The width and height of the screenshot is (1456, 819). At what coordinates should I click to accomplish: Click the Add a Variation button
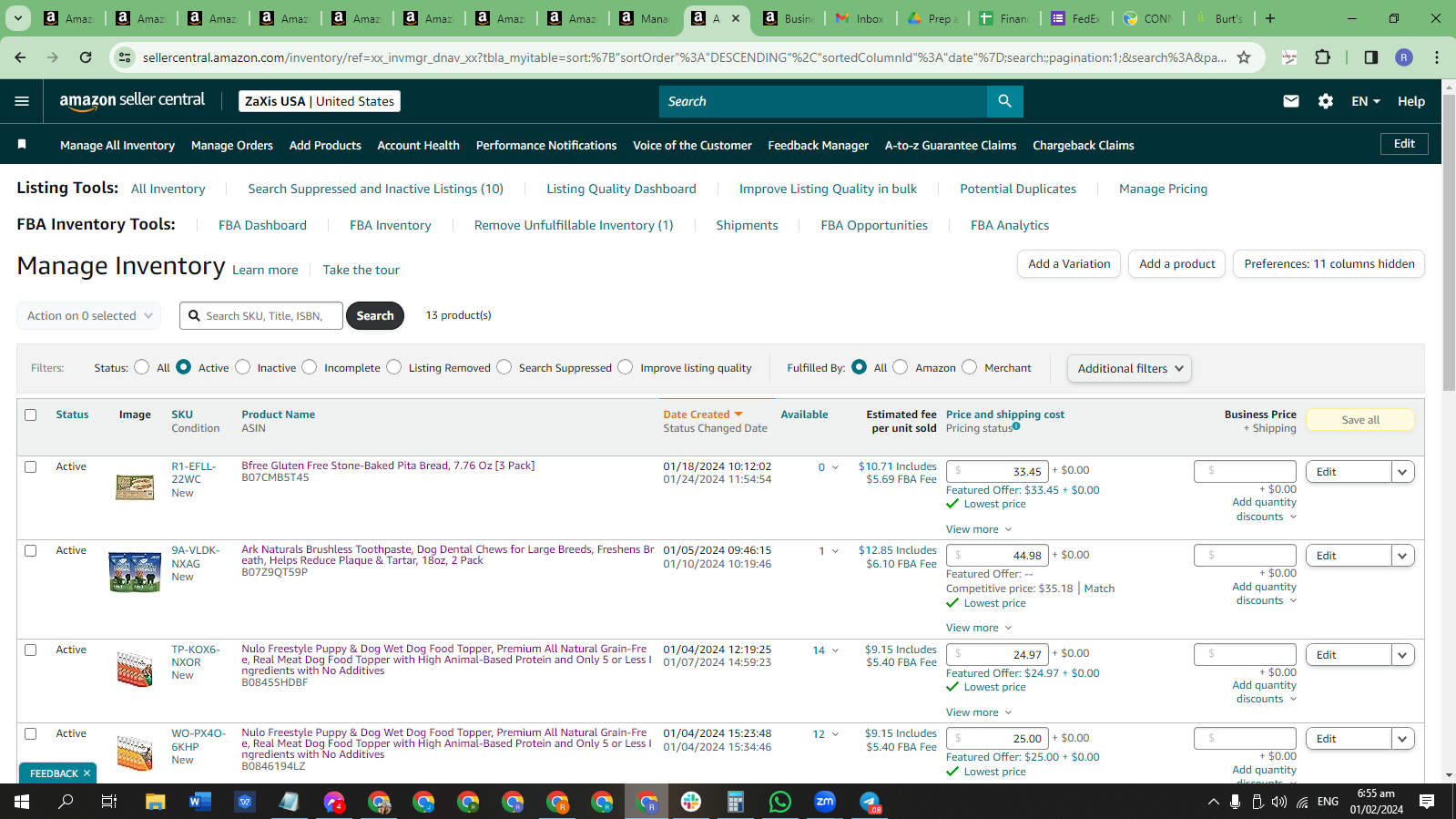point(1069,264)
